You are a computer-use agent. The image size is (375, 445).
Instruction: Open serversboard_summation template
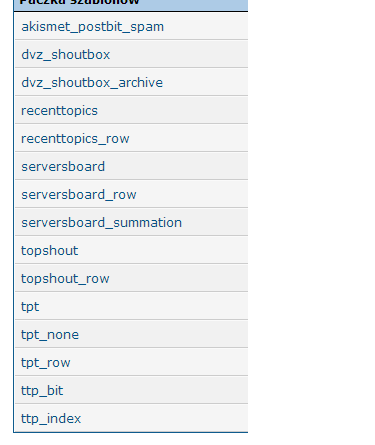[102, 223]
